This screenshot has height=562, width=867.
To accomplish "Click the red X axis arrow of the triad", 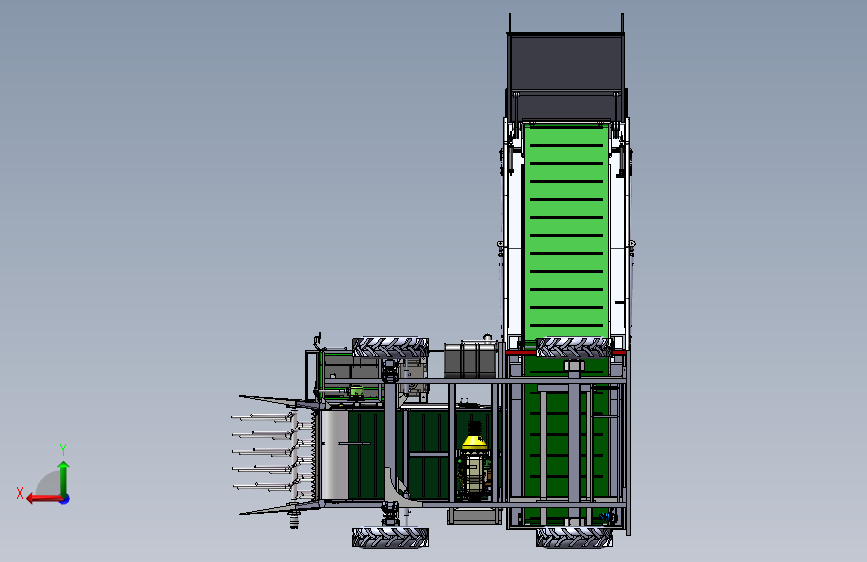I will point(44,499).
